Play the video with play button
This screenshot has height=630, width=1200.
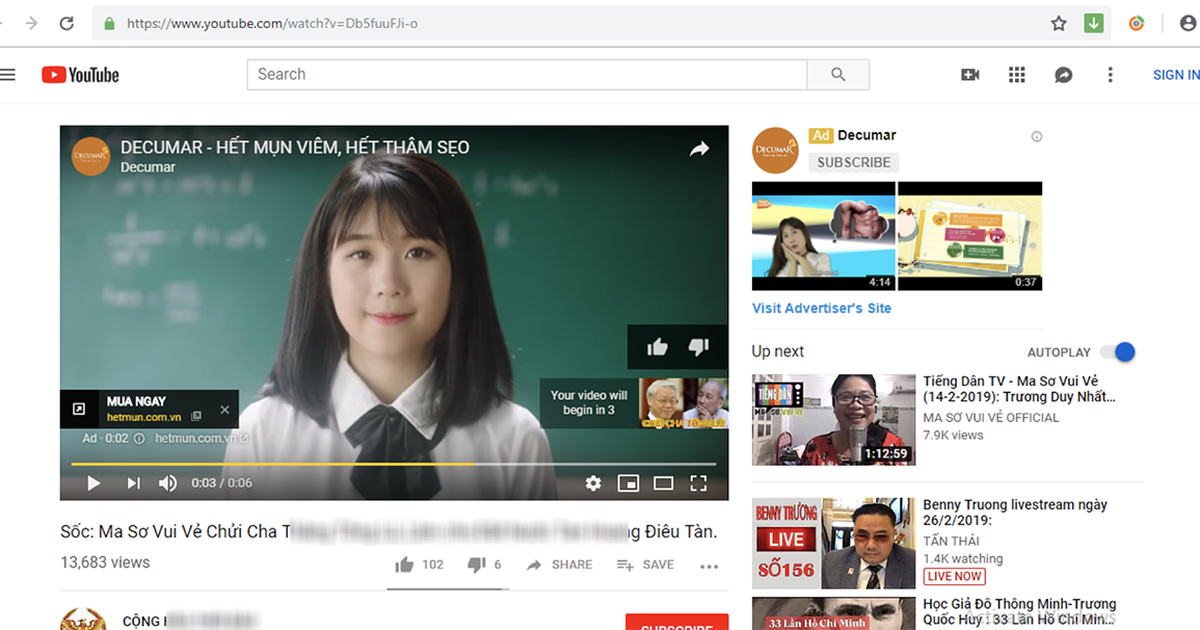coord(94,483)
